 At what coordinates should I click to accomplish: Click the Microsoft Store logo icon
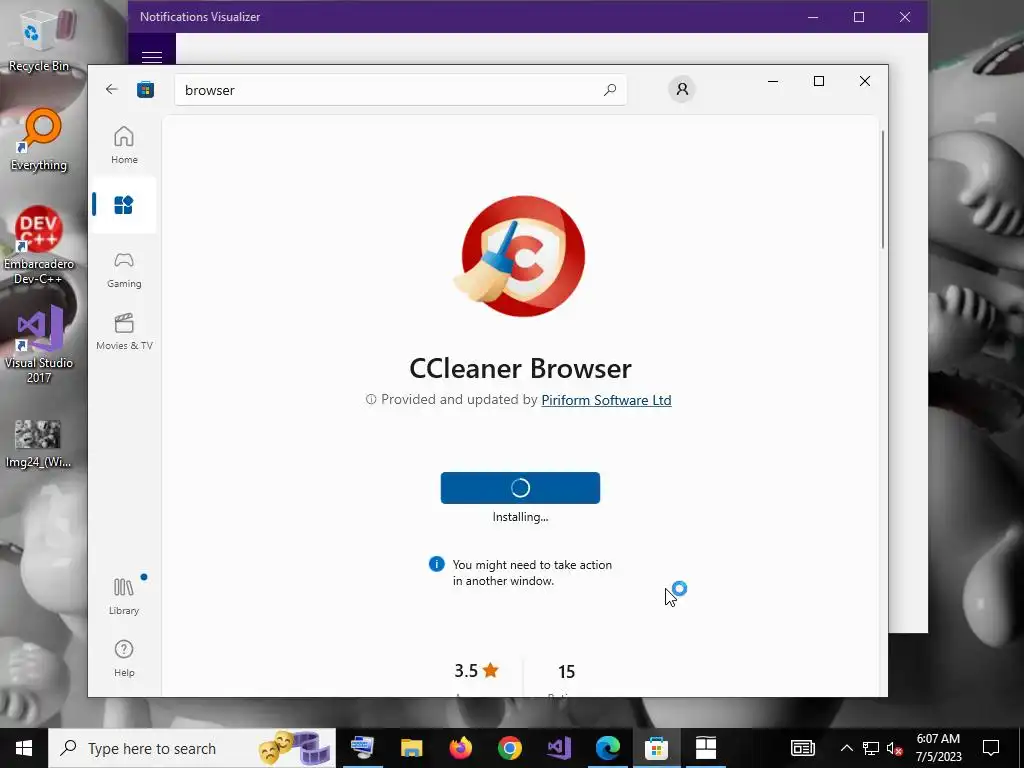145,89
